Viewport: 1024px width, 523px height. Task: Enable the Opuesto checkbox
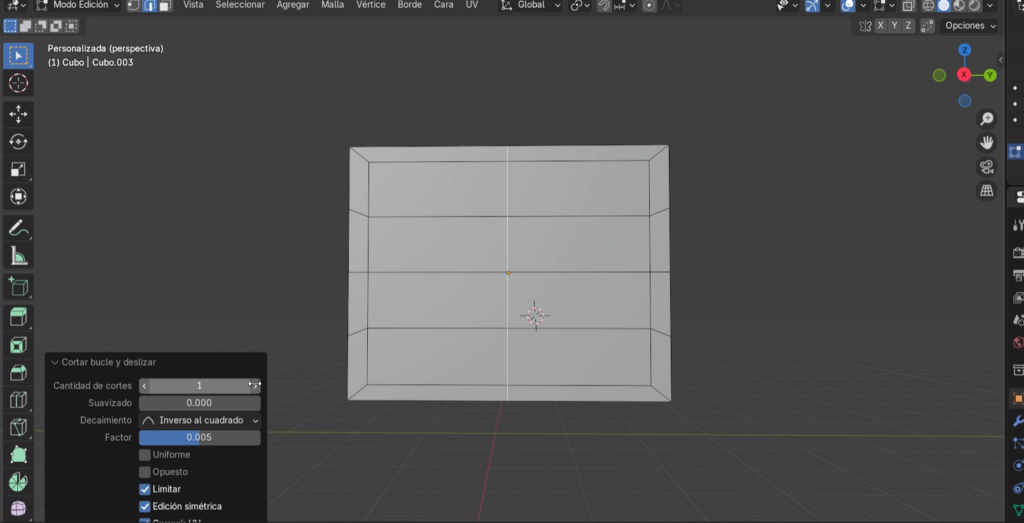point(145,471)
